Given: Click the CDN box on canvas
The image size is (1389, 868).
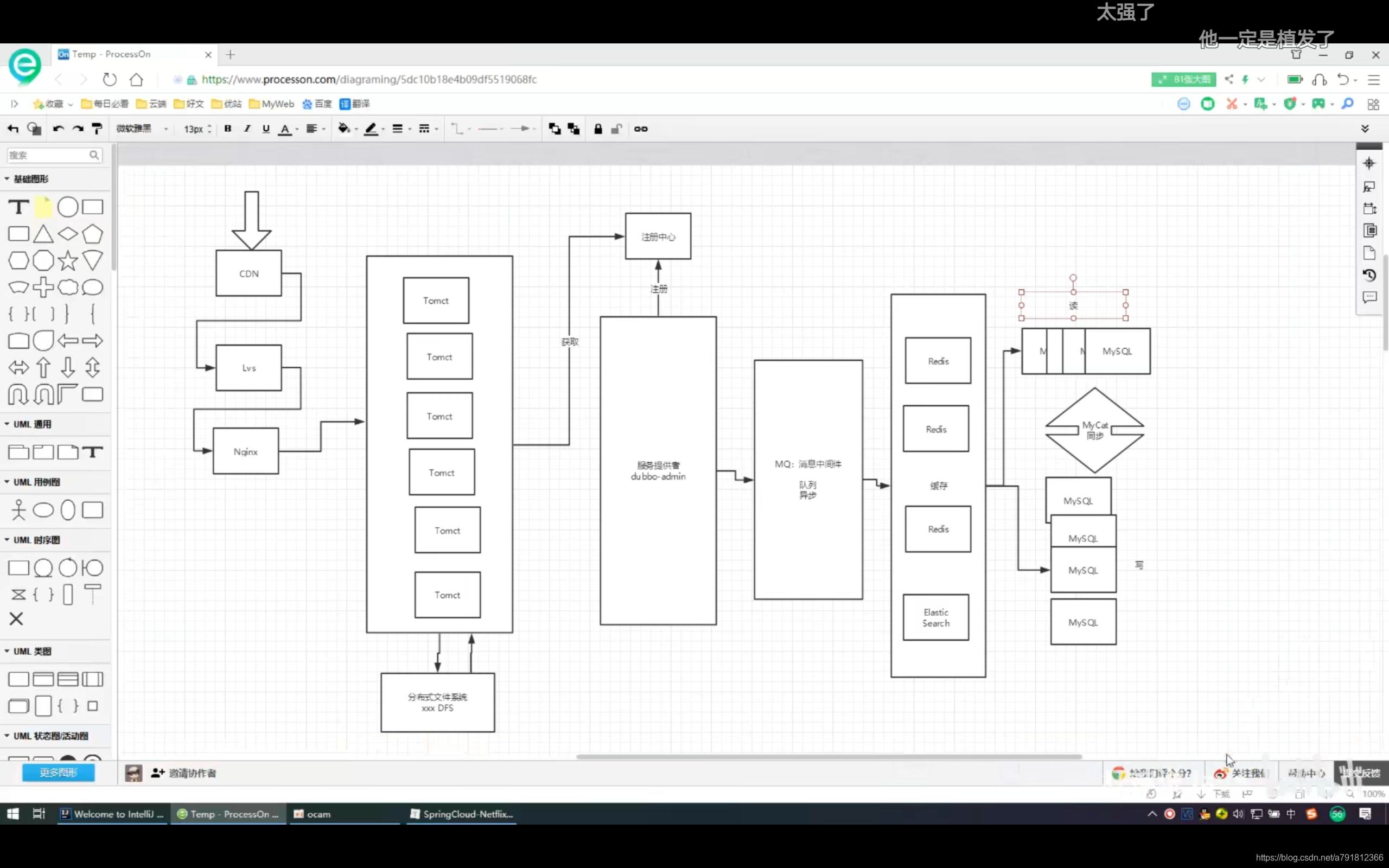Looking at the screenshot, I should 249,273.
